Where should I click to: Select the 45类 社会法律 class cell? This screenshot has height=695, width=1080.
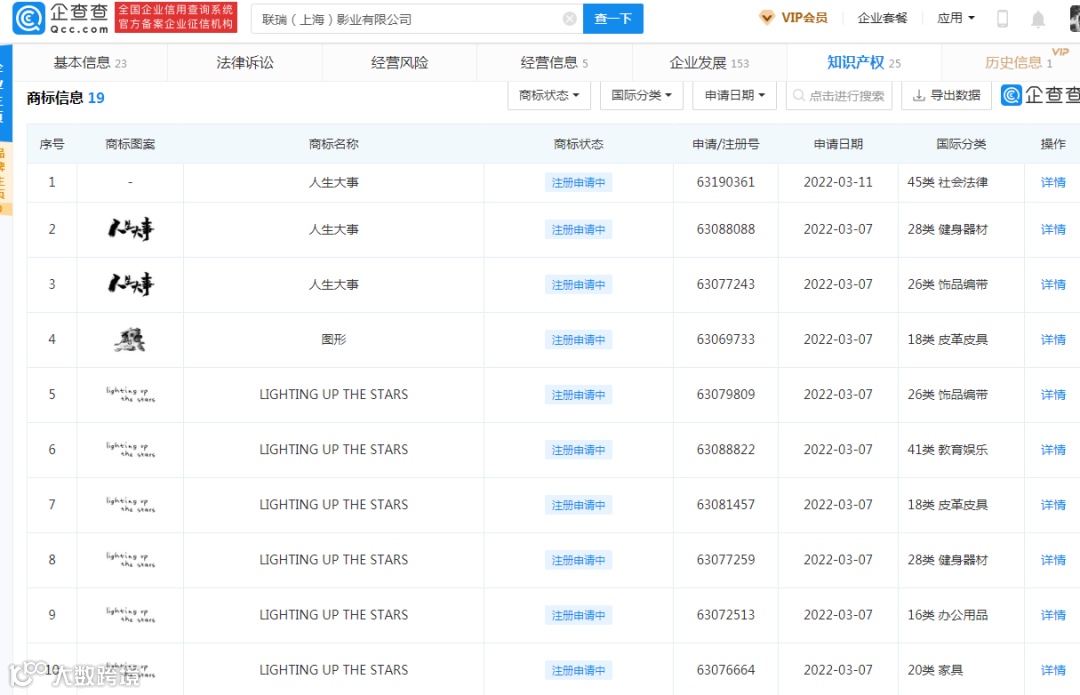click(947, 182)
